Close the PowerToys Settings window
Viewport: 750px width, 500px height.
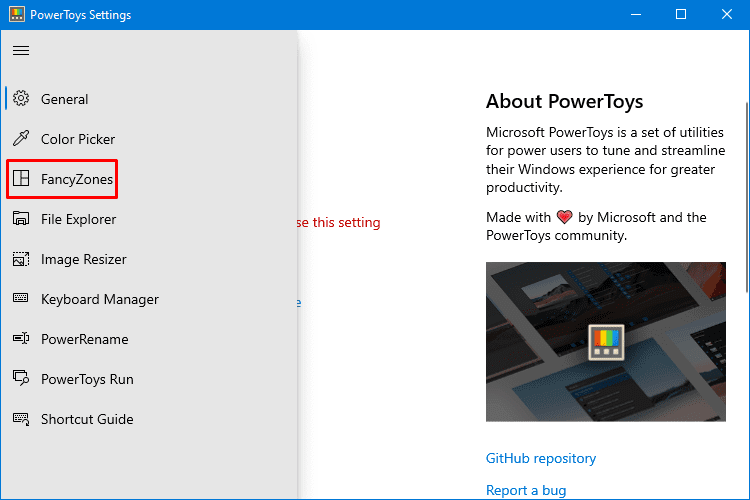727,14
